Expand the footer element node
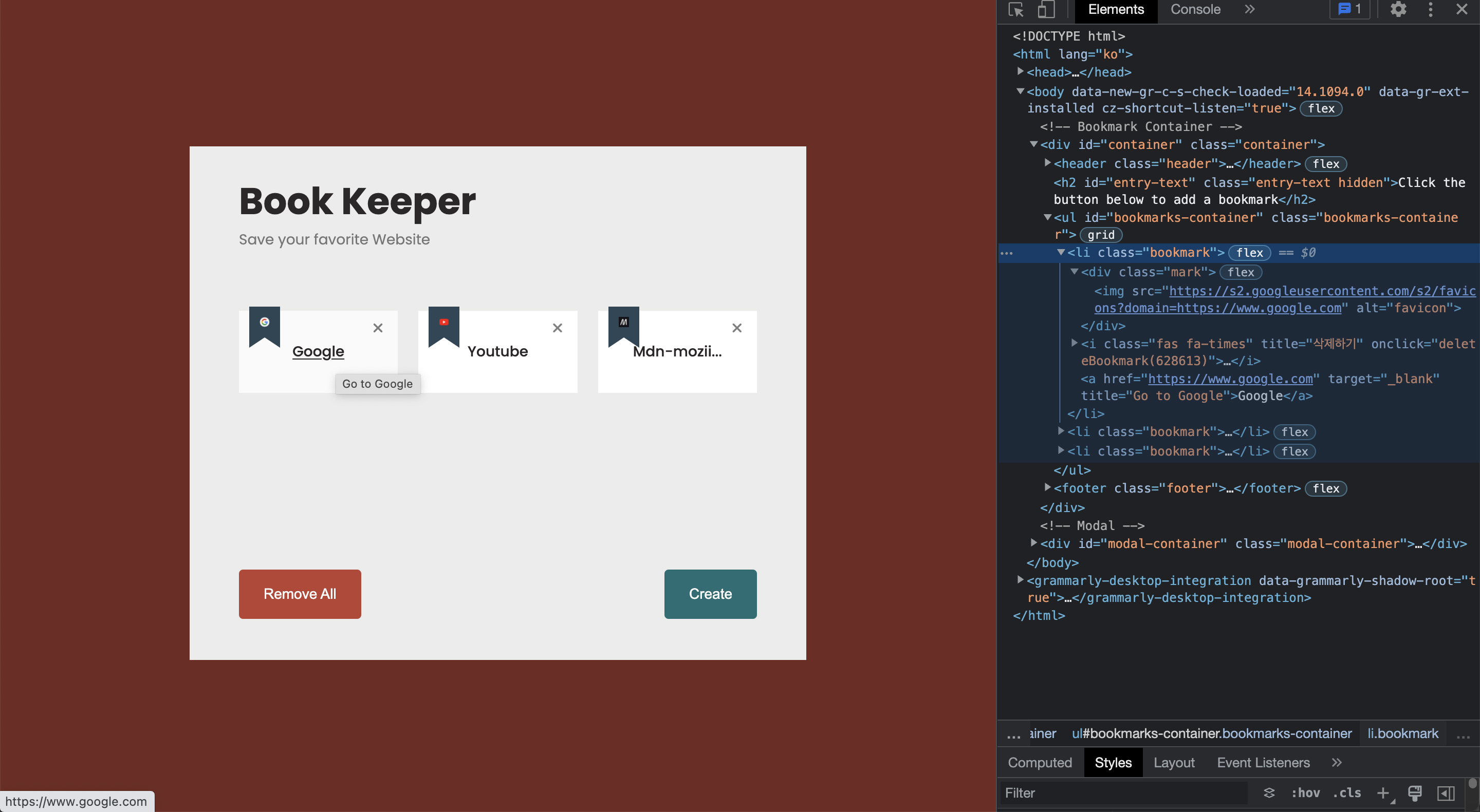The height and width of the screenshot is (812, 1480). point(1048,487)
